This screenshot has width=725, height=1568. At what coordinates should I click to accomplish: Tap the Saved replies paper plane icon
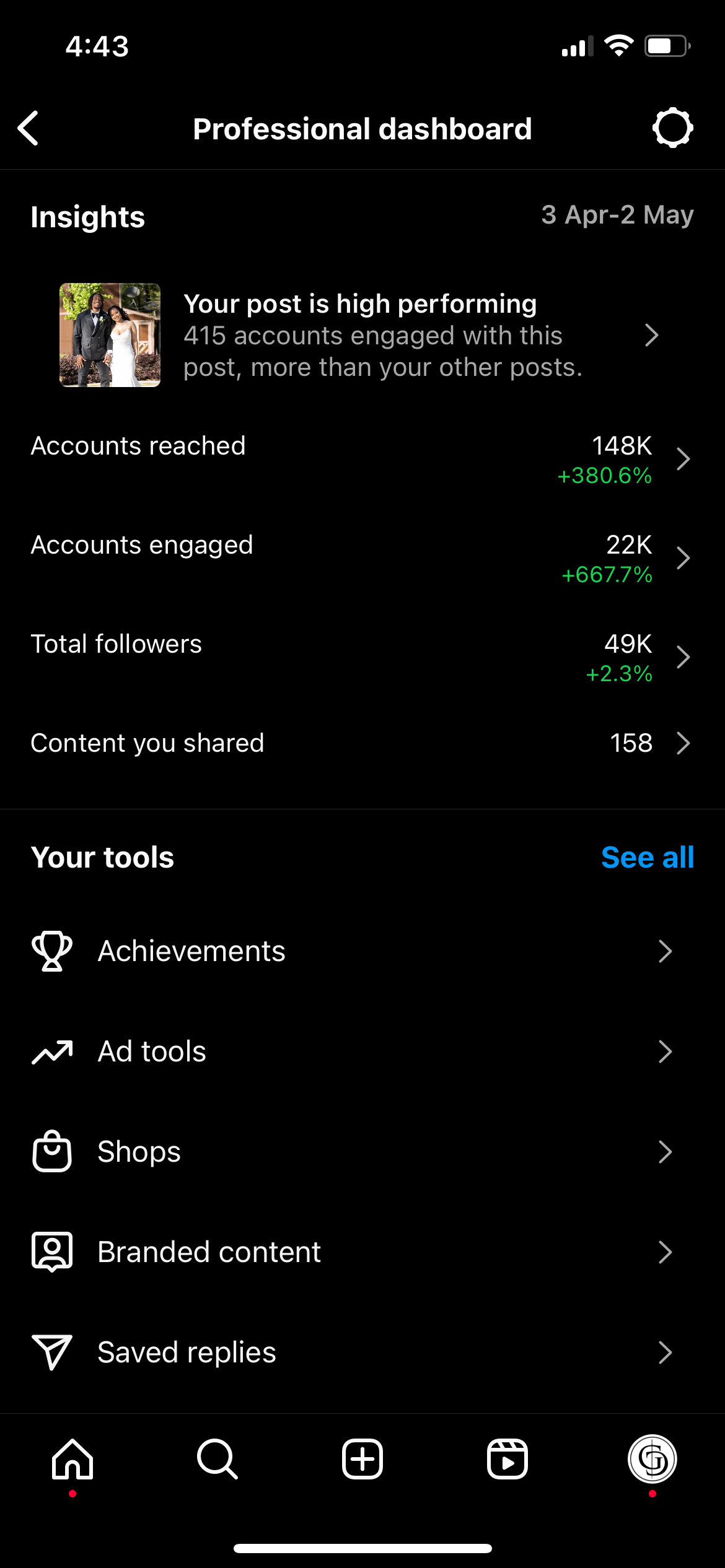[52, 1352]
